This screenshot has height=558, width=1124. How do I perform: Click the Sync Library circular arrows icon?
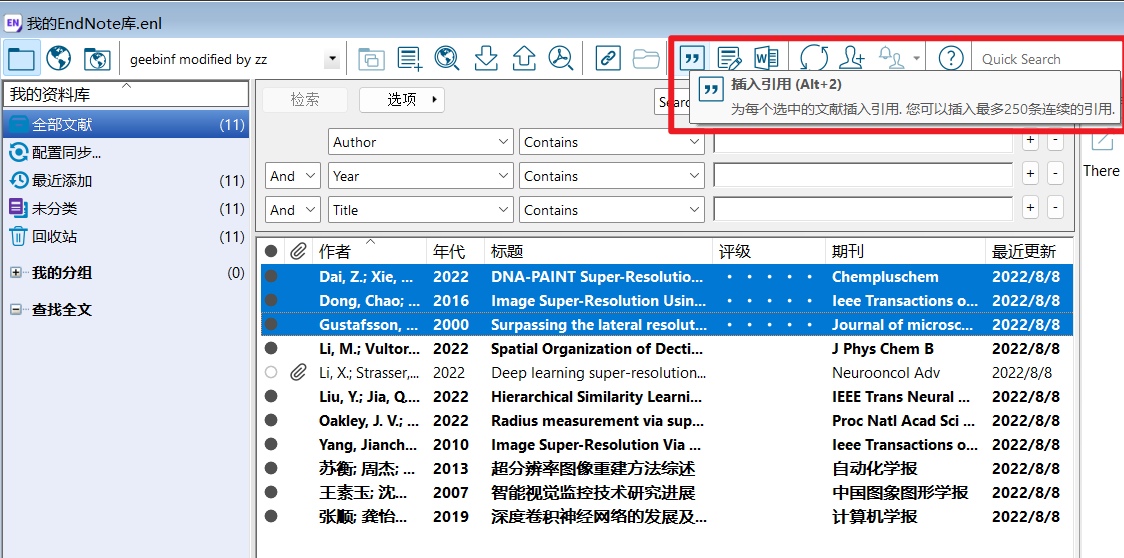[814, 58]
